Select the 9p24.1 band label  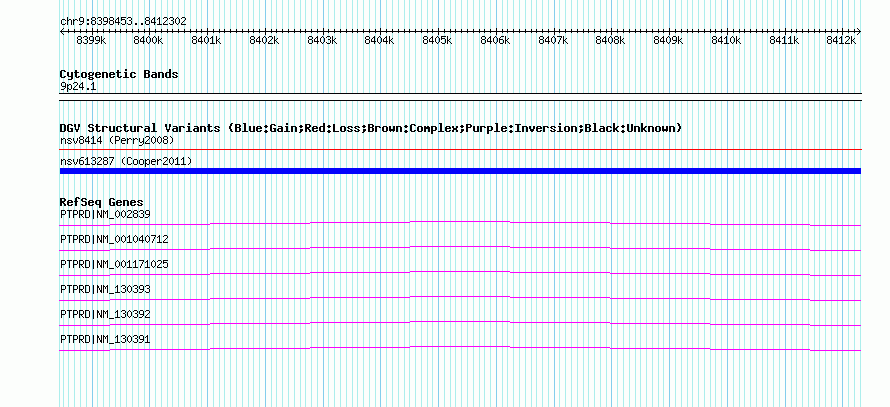(x=78, y=87)
